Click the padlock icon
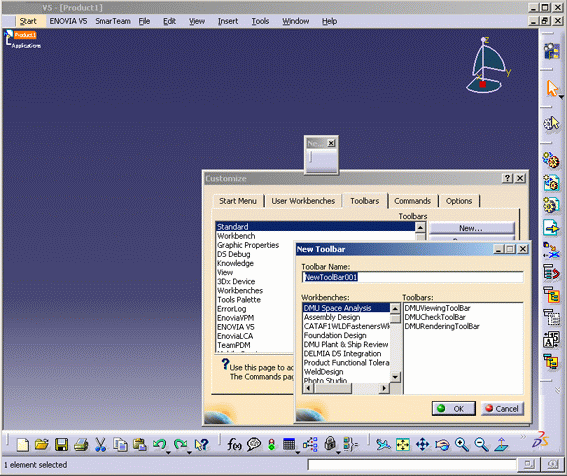567x476 pixels. 330,443
